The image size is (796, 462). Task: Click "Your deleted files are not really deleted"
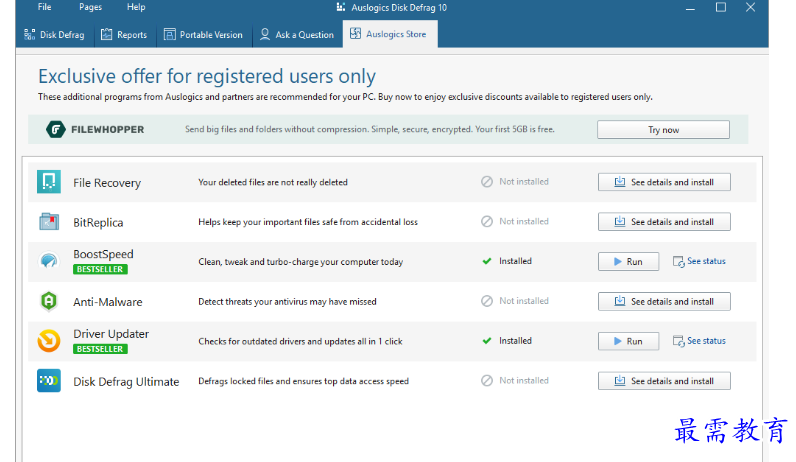click(x=273, y=182)
